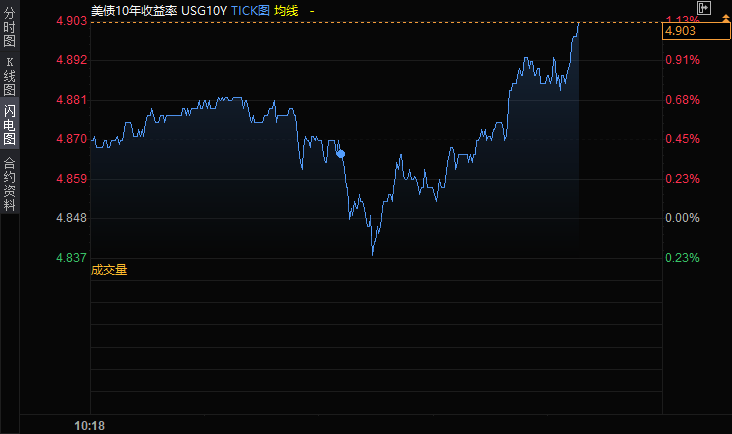Click the exit icon at top right

pyautogui.click(x=704, y=8)
